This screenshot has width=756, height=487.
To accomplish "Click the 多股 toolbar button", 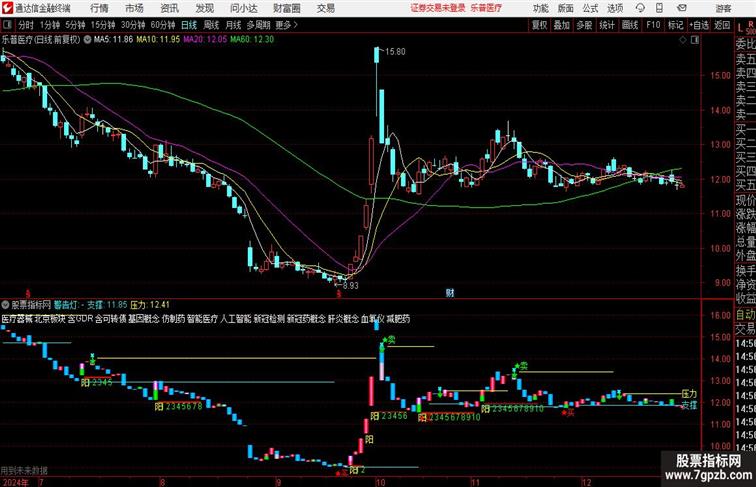I will click(x=584, y=25).
